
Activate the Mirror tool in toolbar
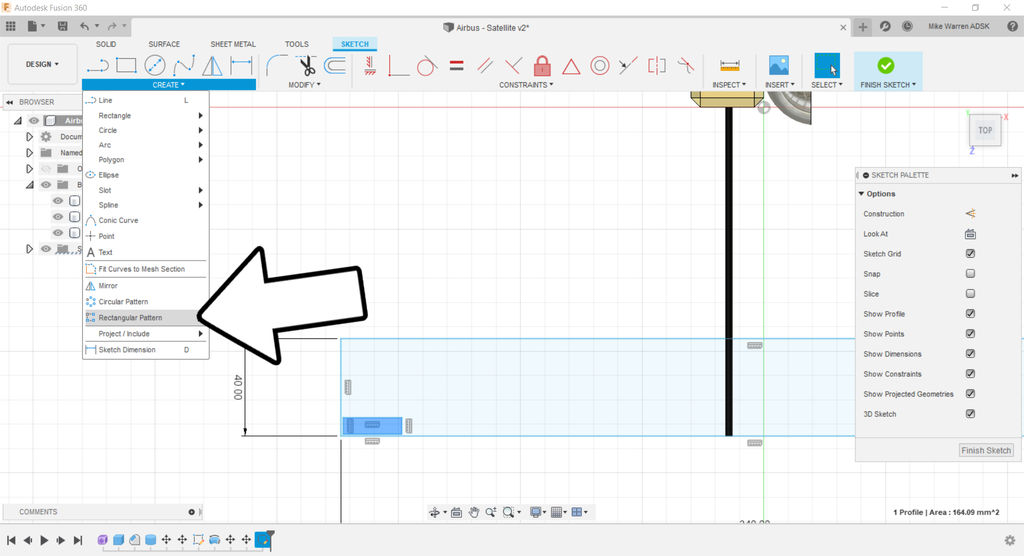(212, 65)
